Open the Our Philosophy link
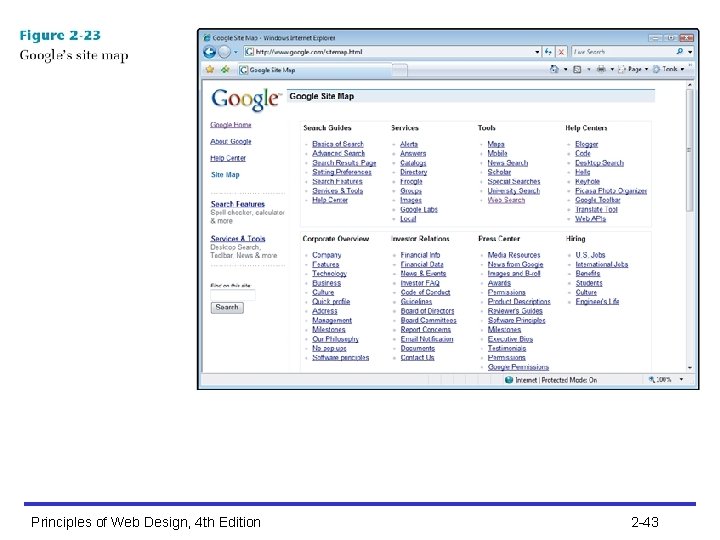Viewport: 720px width, 540px height. point(335,339)
